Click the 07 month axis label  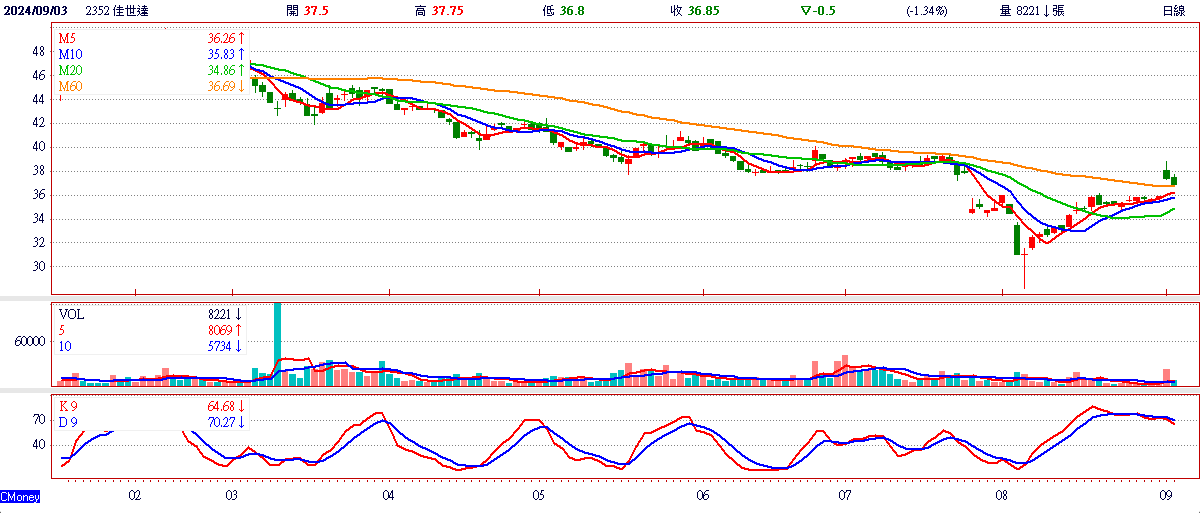(x=845, y=495)
